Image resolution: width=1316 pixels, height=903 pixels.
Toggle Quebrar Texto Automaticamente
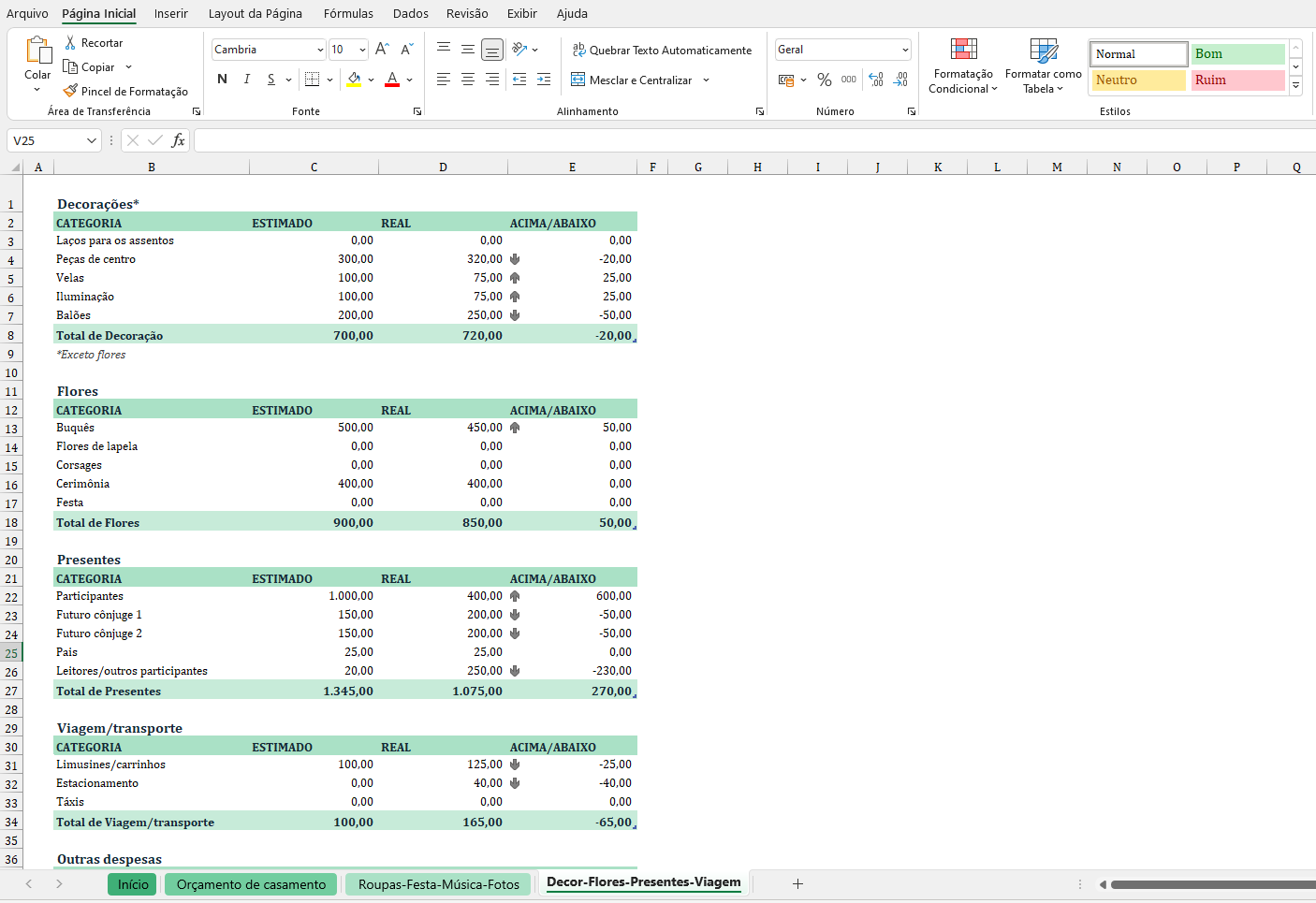point(662,51)
